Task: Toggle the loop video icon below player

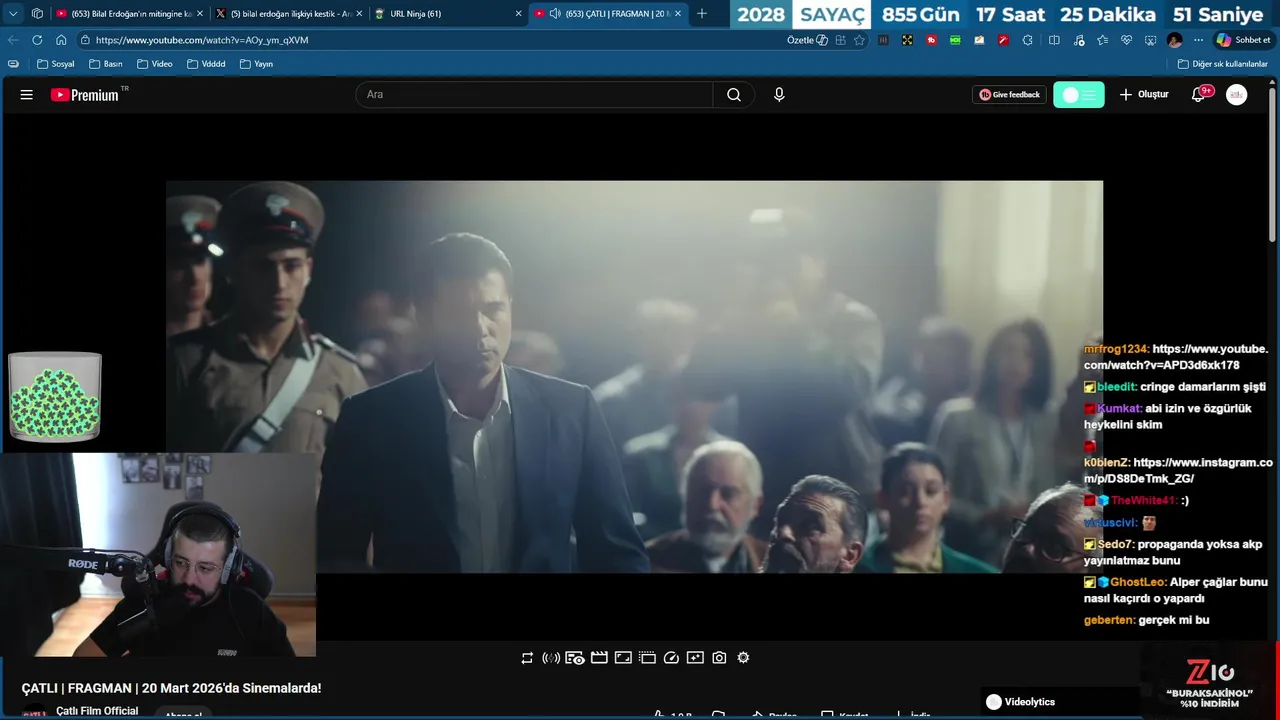Action: (527, 658)
